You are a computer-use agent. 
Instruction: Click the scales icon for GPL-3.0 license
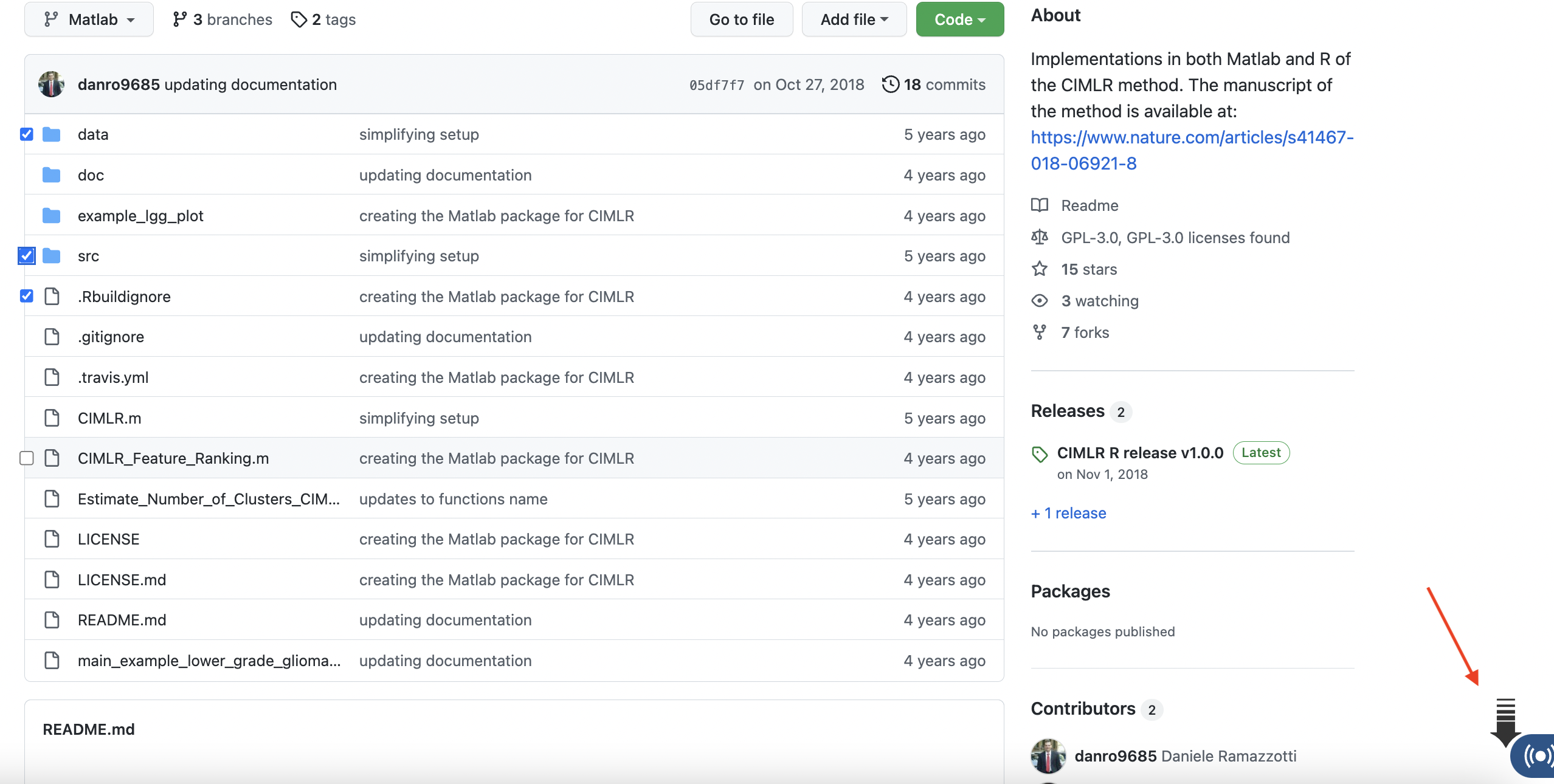pyautogui.click(x=1040, y=237)
